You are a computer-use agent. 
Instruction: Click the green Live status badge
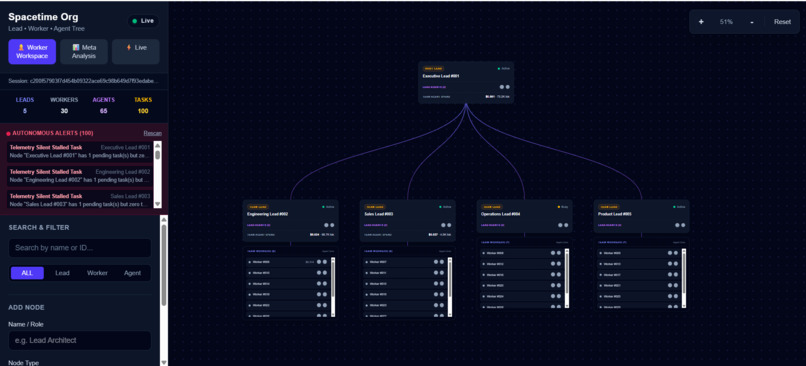point(143,21)
